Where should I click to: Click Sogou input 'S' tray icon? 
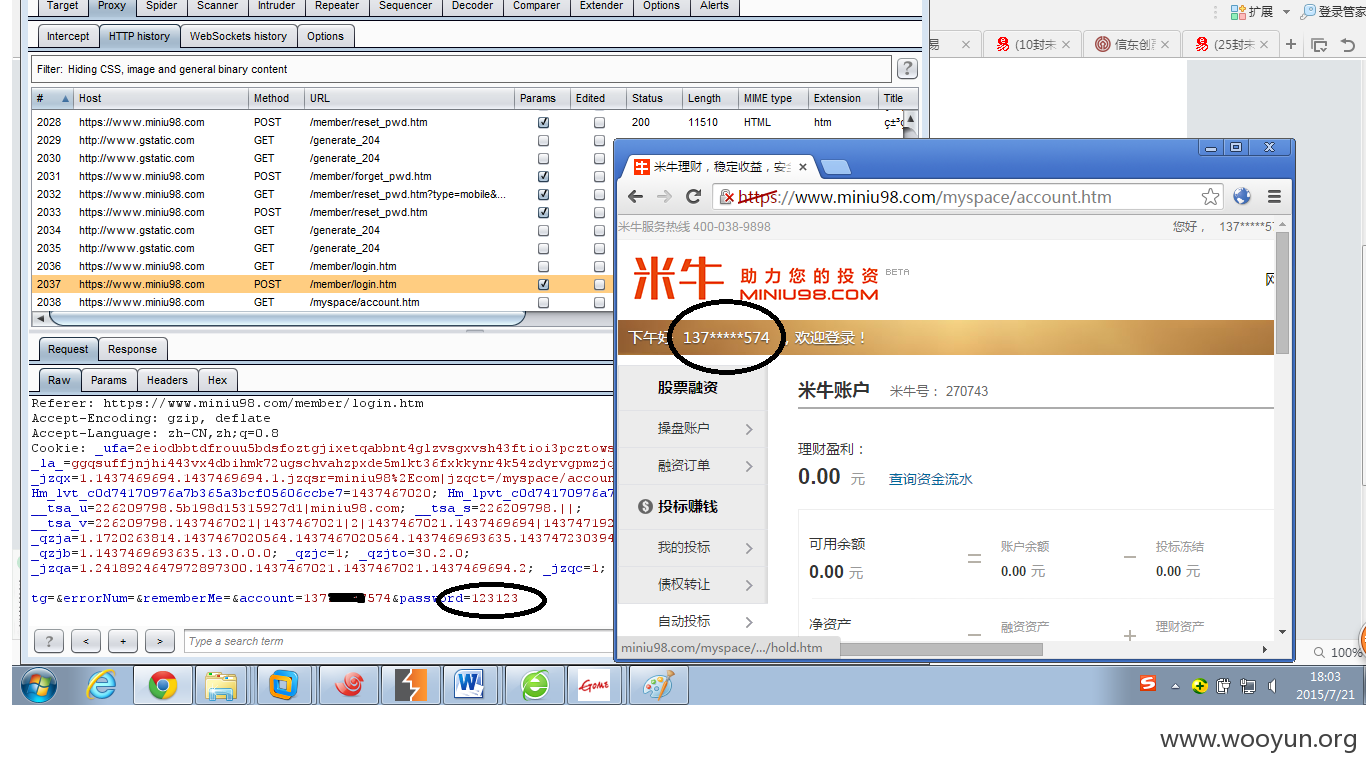tap(1148, 684)
